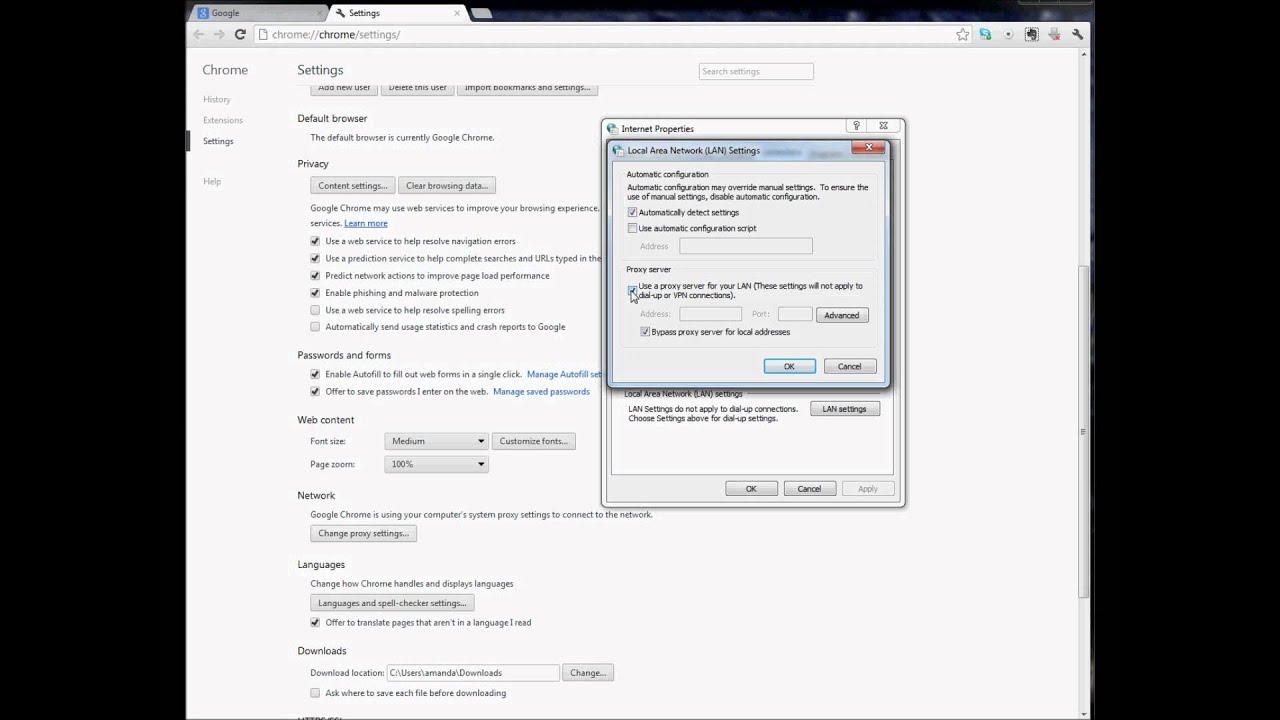Go back using the browser arrow

(x=198, y=34)
